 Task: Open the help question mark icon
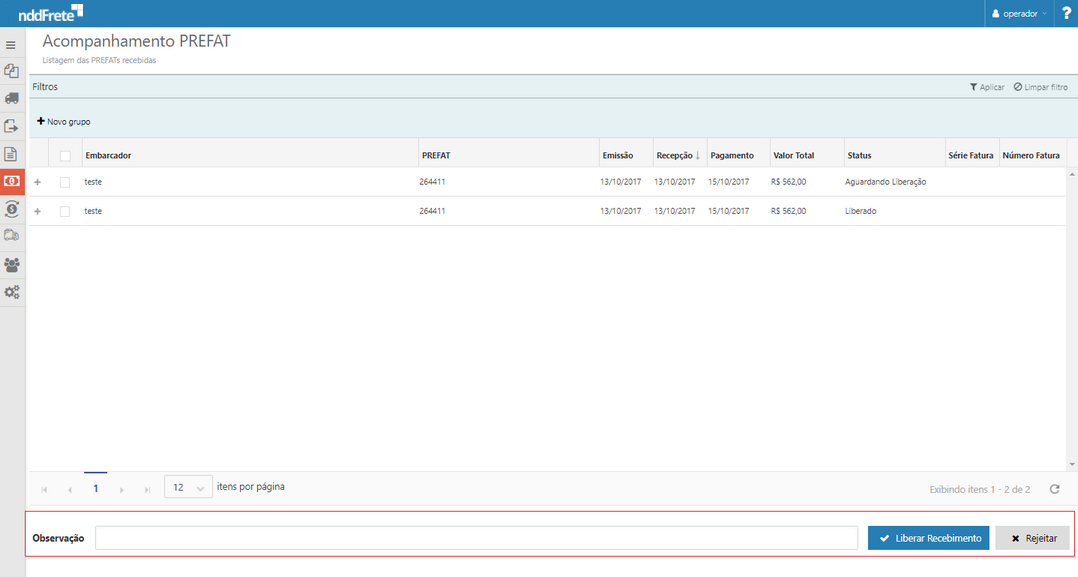[1066, 13]
